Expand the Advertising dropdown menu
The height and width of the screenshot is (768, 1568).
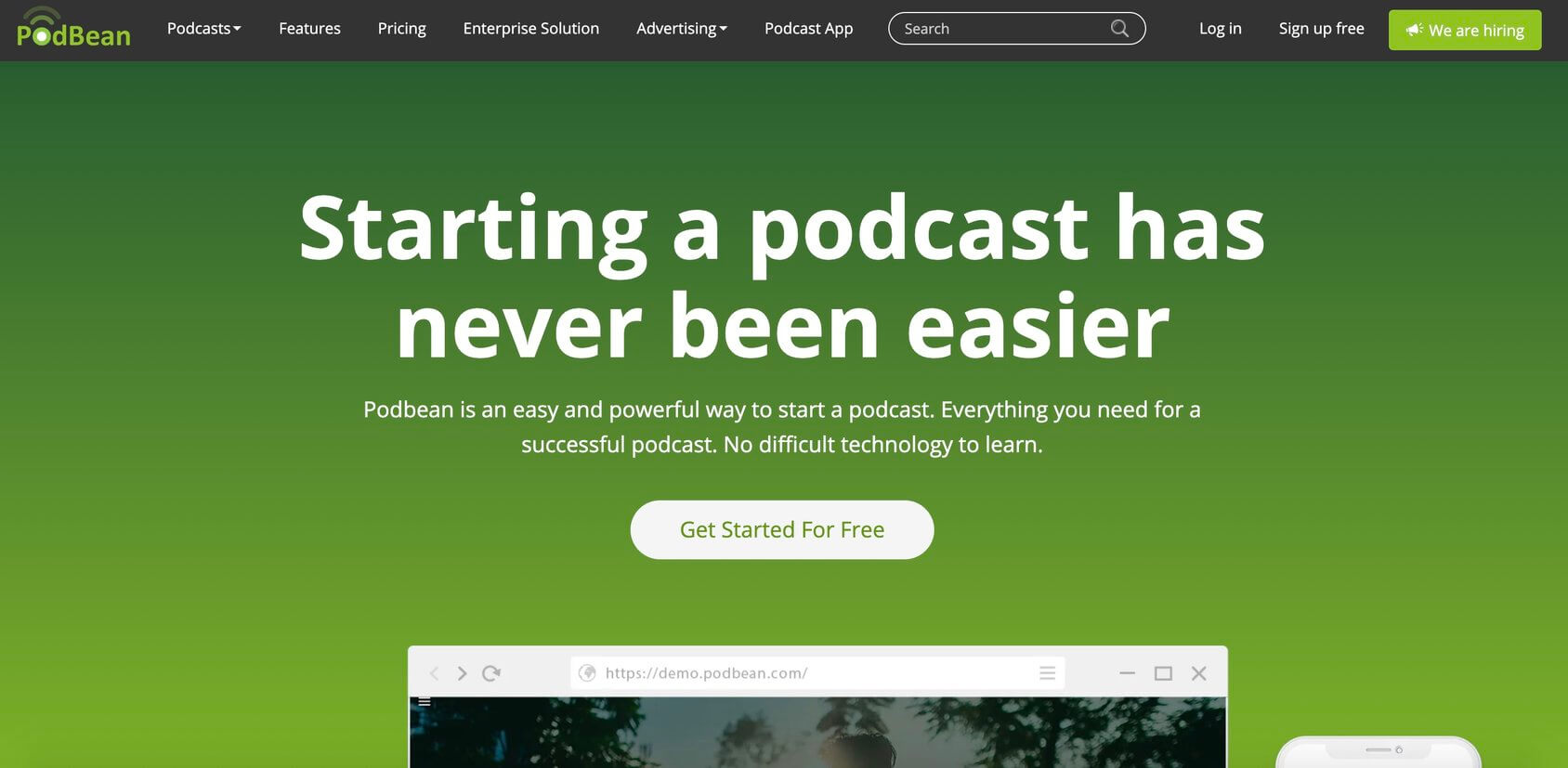(x=682, y=29)
